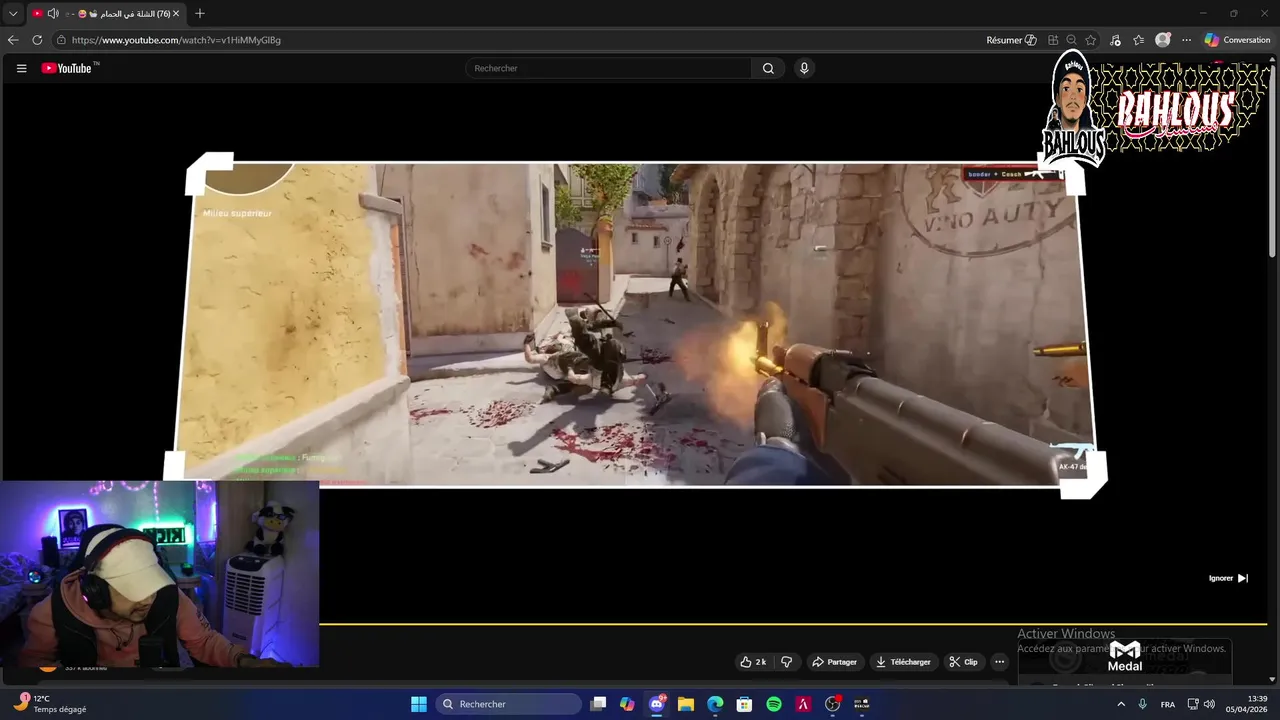Switch to Microsoft Edge on taskbar
This screenshot has height=720, width=1280.
coord(715,704)
